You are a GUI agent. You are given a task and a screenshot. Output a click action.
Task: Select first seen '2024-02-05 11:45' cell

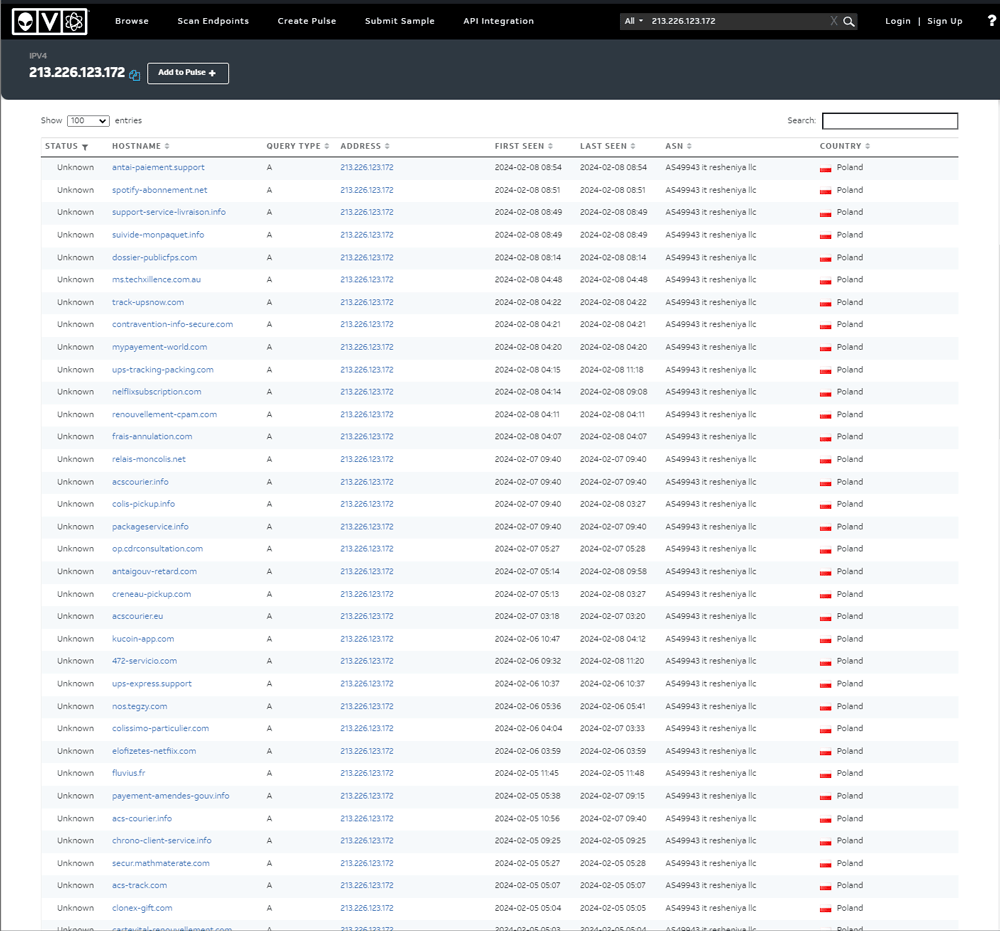(526, 773)
